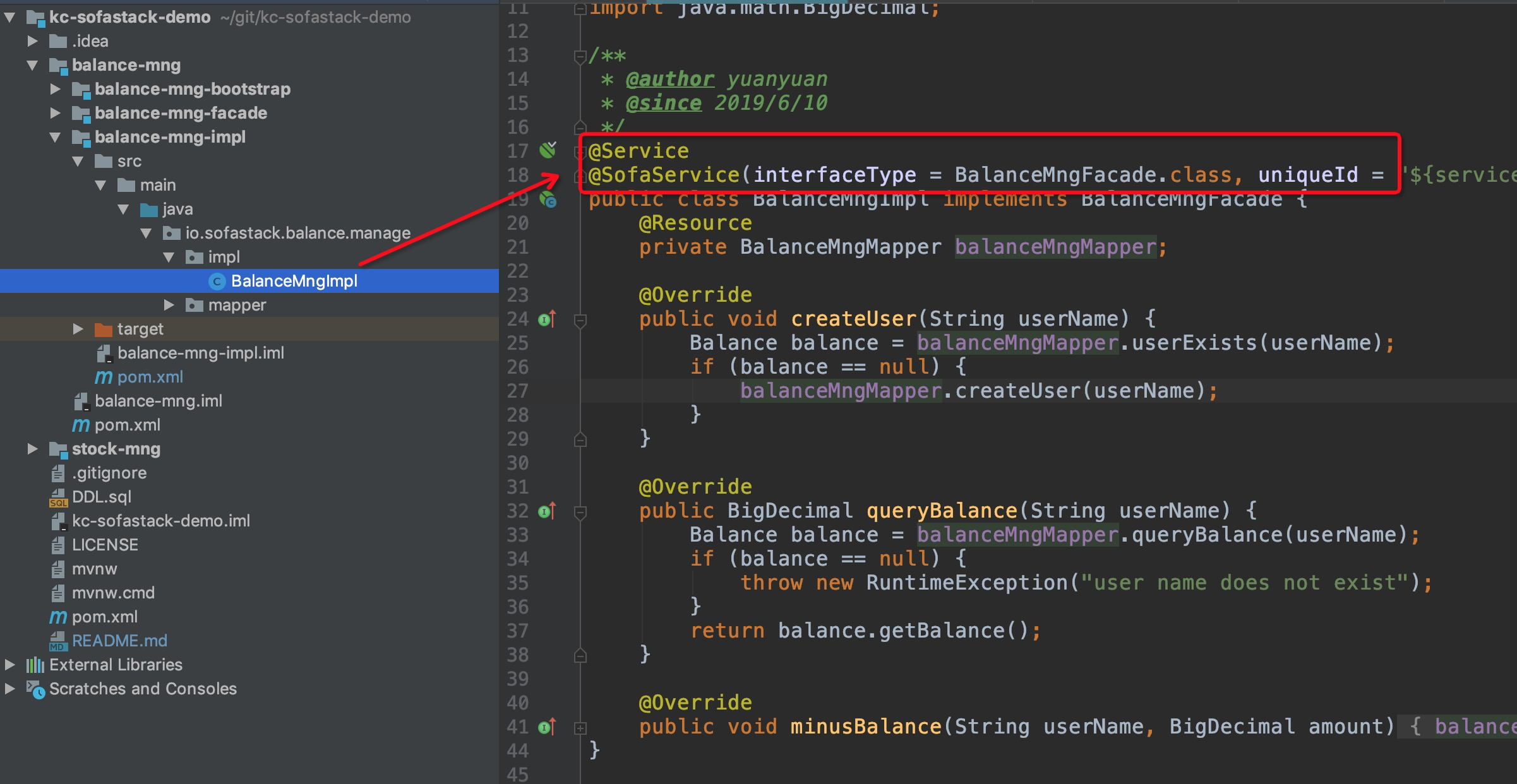Screen dimensions: 1517x784
Task: Collapse the src folder arrow
Action: [78, 161]
